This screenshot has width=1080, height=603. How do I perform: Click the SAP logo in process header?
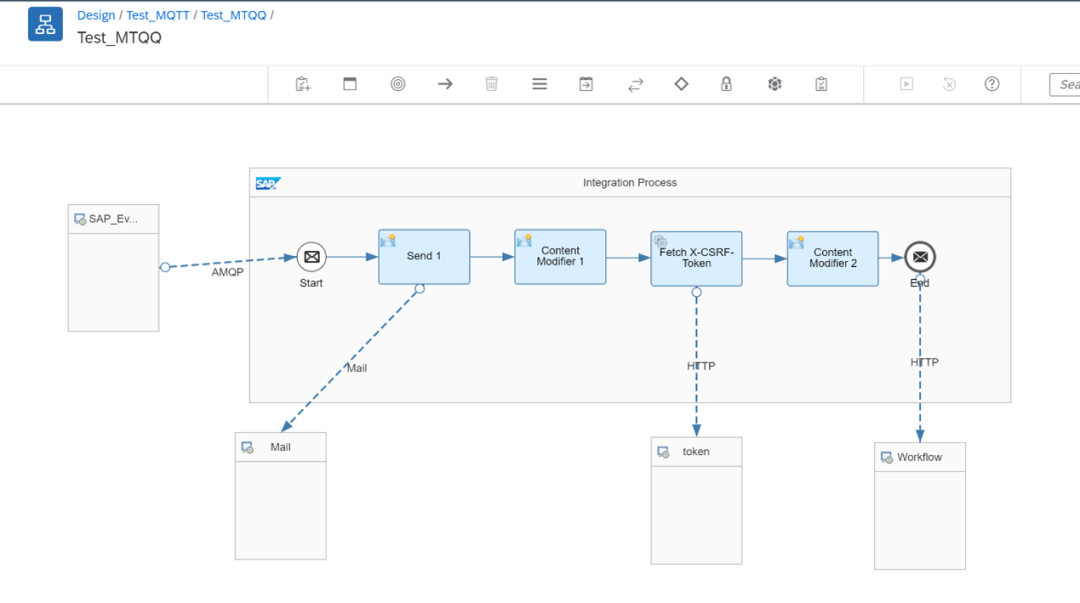click(x=268, y=183)
